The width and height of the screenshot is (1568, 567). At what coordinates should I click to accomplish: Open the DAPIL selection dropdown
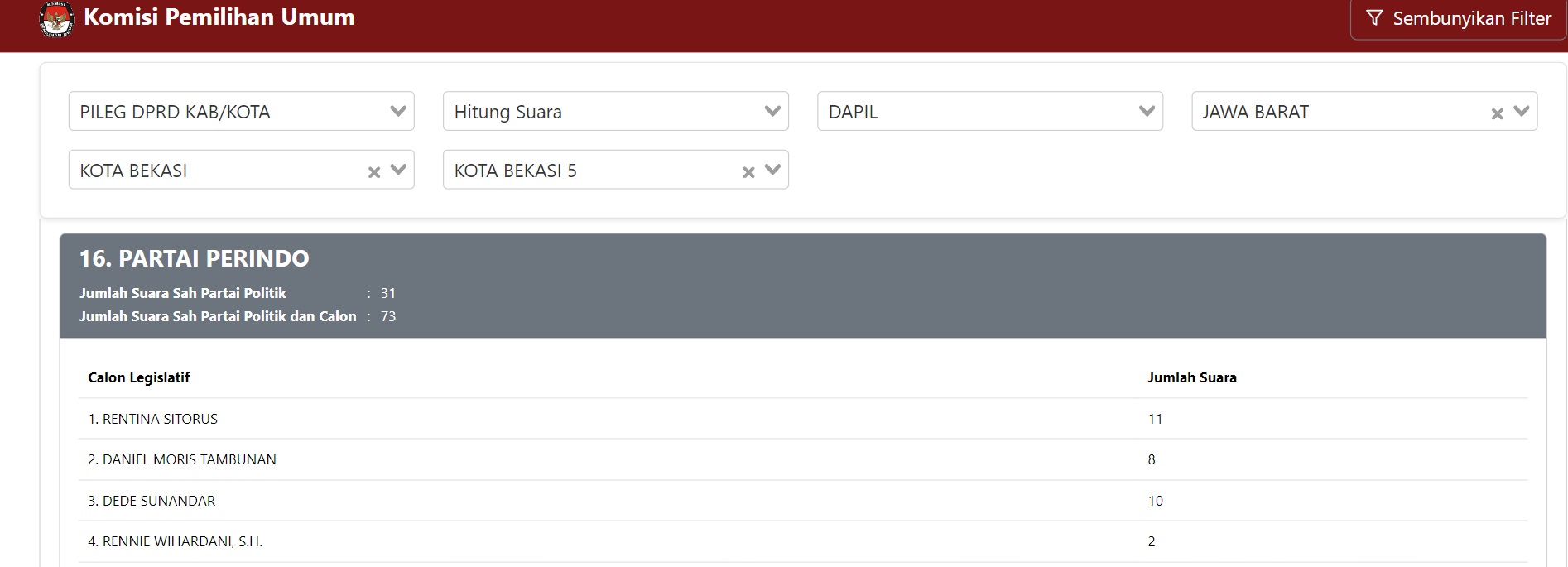click(989, 111)
